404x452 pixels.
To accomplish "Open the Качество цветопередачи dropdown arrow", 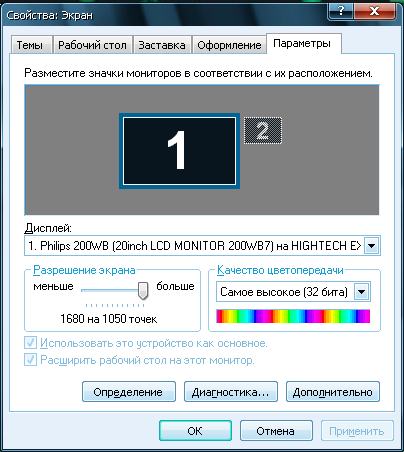I will [x=362, y=292].
